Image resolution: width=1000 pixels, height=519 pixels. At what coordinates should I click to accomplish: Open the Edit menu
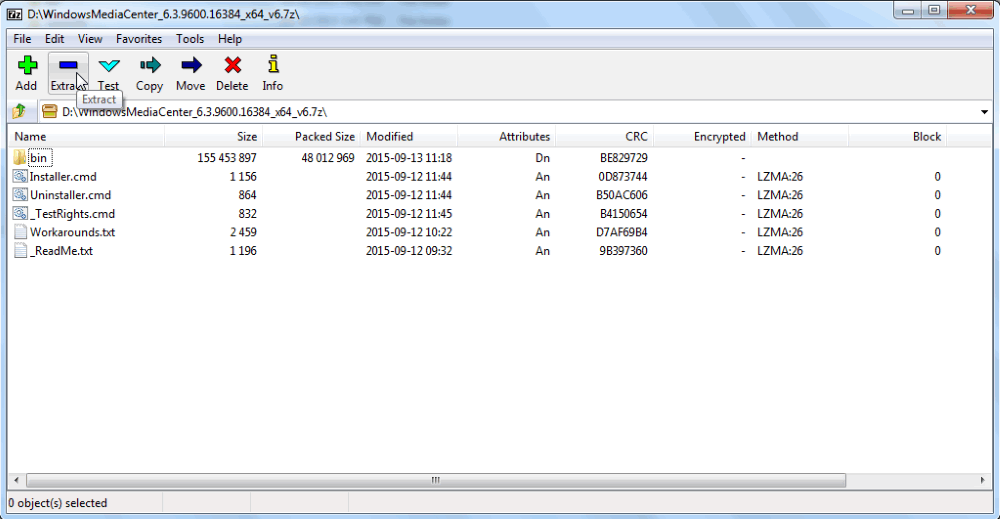tap(54, 39)
